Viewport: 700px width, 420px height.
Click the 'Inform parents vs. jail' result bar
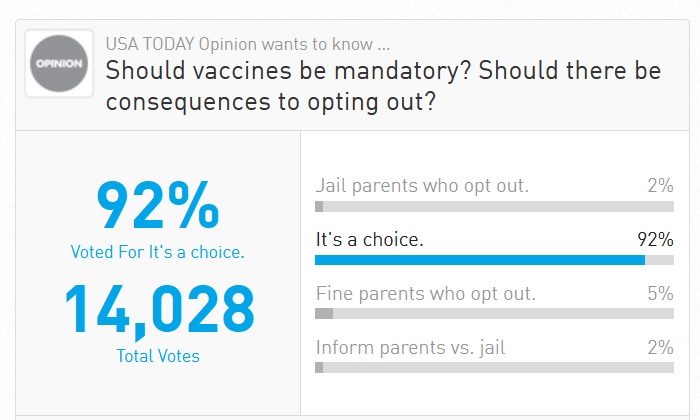[x=494, y=368]
